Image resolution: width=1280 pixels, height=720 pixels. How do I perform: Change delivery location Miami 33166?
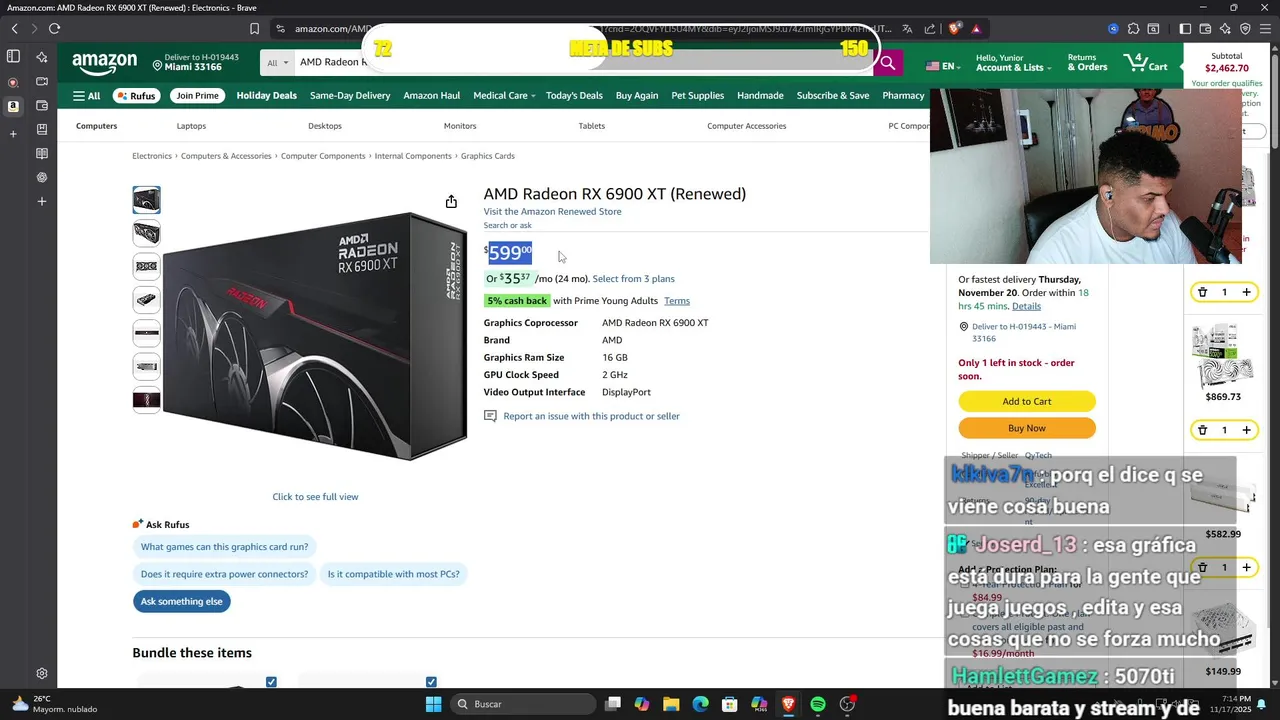(x=196, y=62)
